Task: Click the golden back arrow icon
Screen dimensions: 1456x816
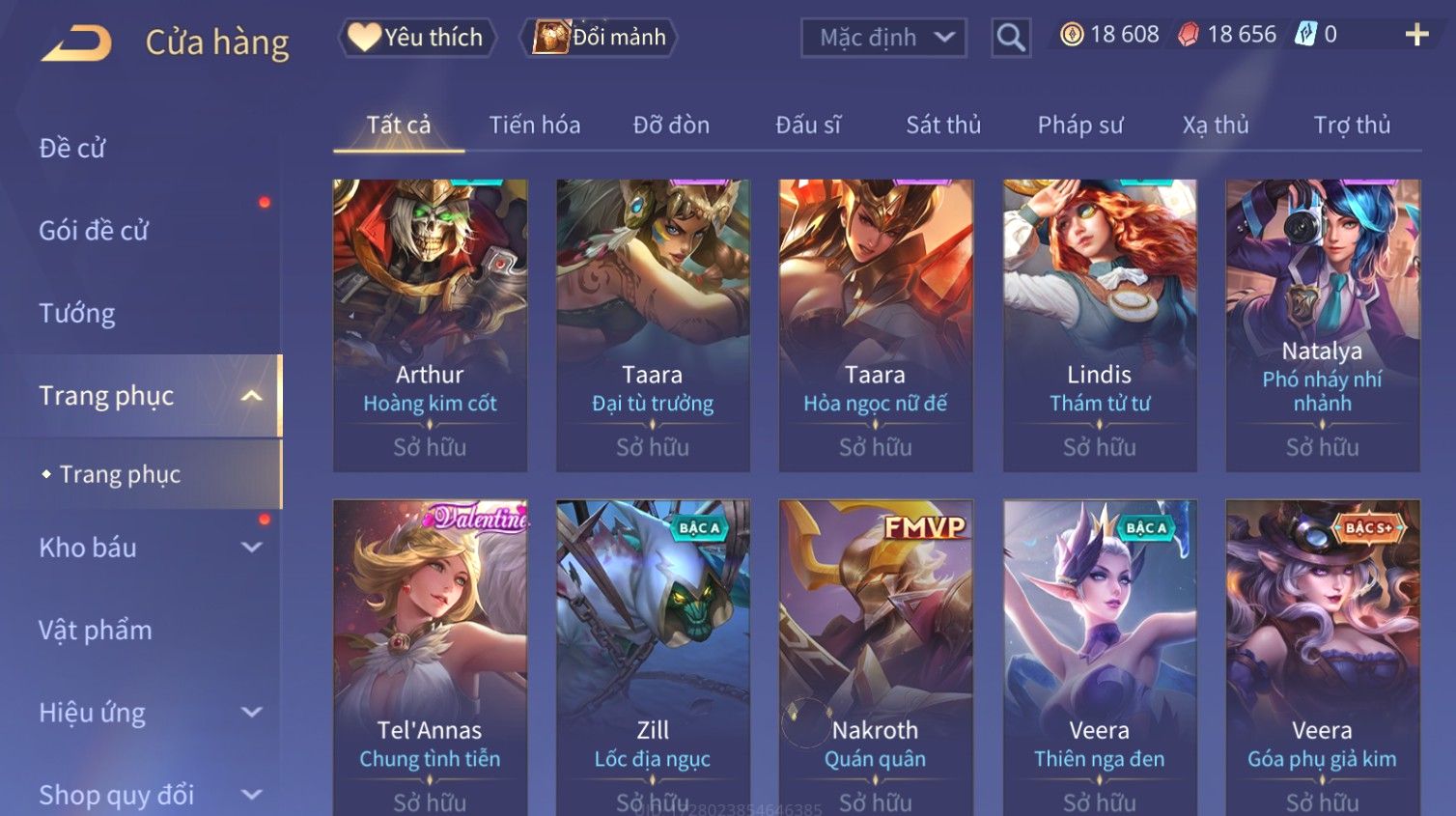Action: pos(76,42)
